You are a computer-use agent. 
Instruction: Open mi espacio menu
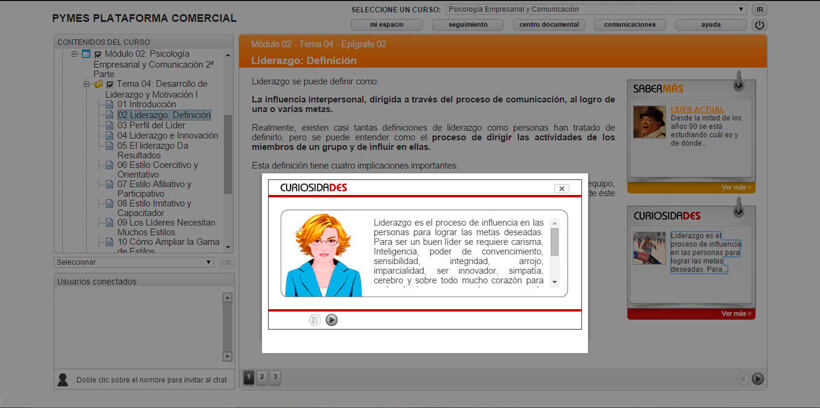(386, 25)
